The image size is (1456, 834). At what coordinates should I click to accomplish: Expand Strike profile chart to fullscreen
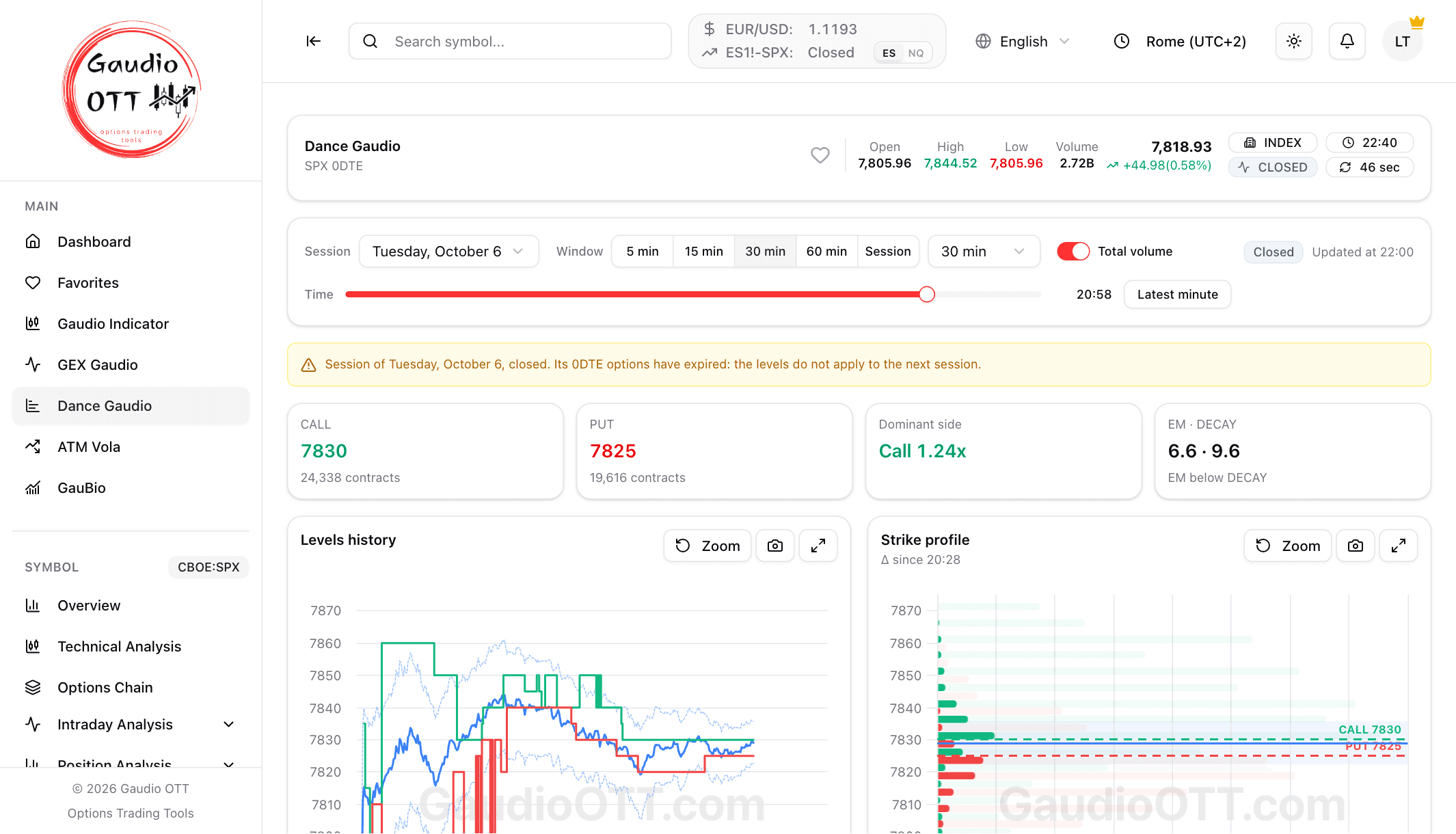tap(1398, 546)
